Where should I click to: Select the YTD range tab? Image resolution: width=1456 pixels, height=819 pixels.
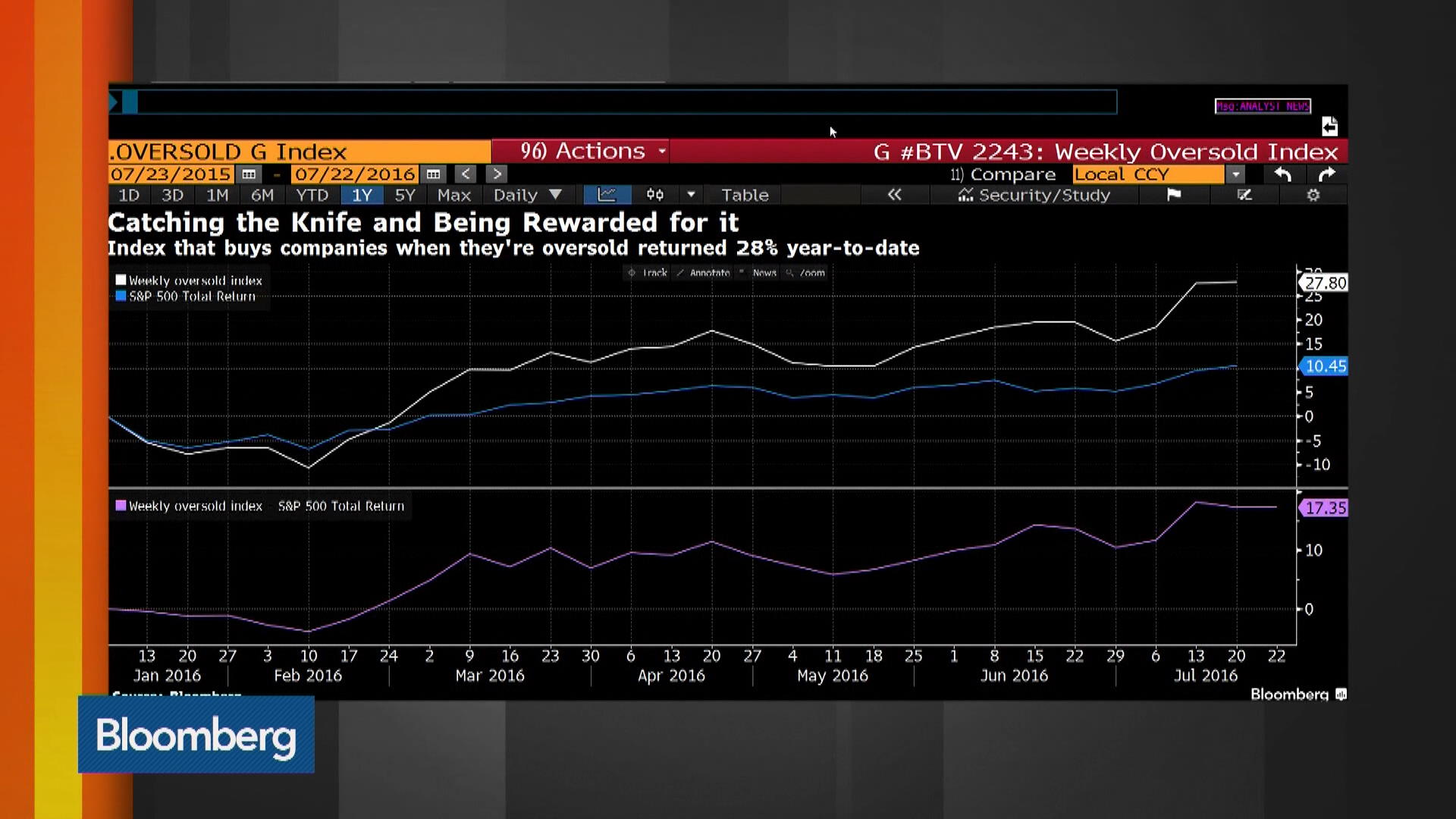[312, 195]
